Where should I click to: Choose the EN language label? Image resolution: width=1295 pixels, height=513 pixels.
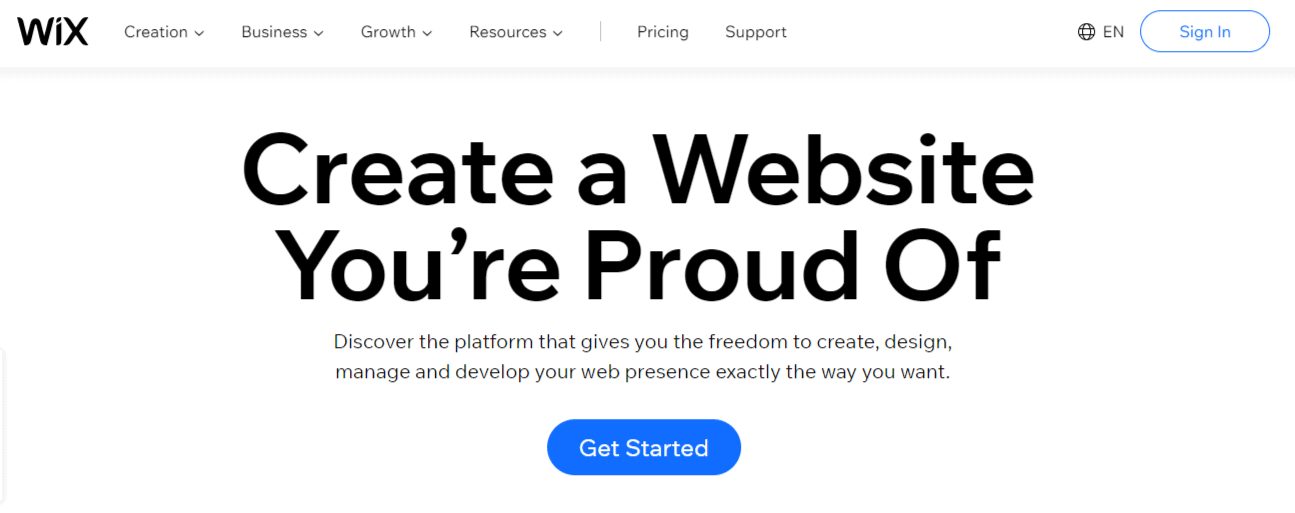(x=1113, y=32)
